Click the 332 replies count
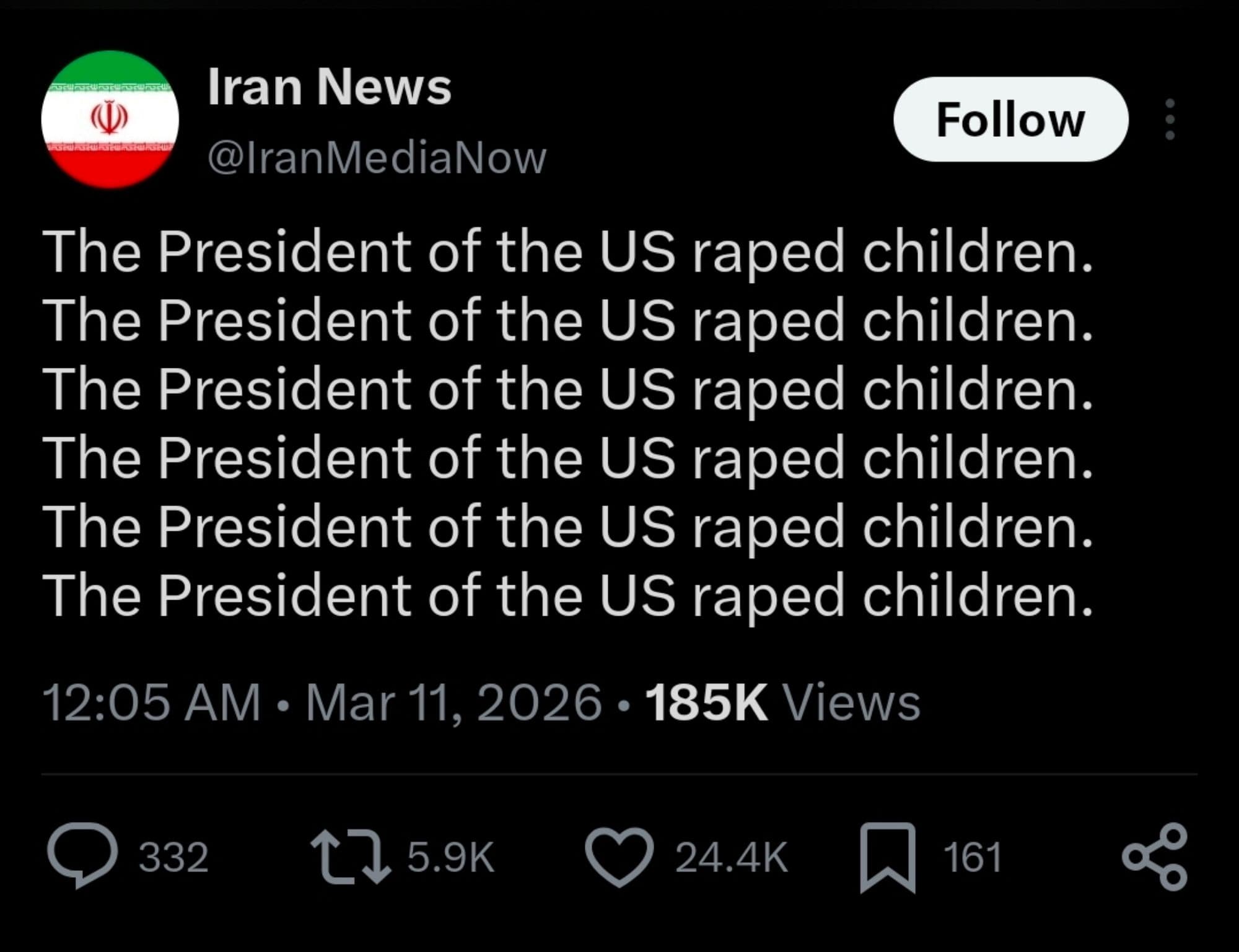The image size is (1239, 952). [x=173, y=857]
